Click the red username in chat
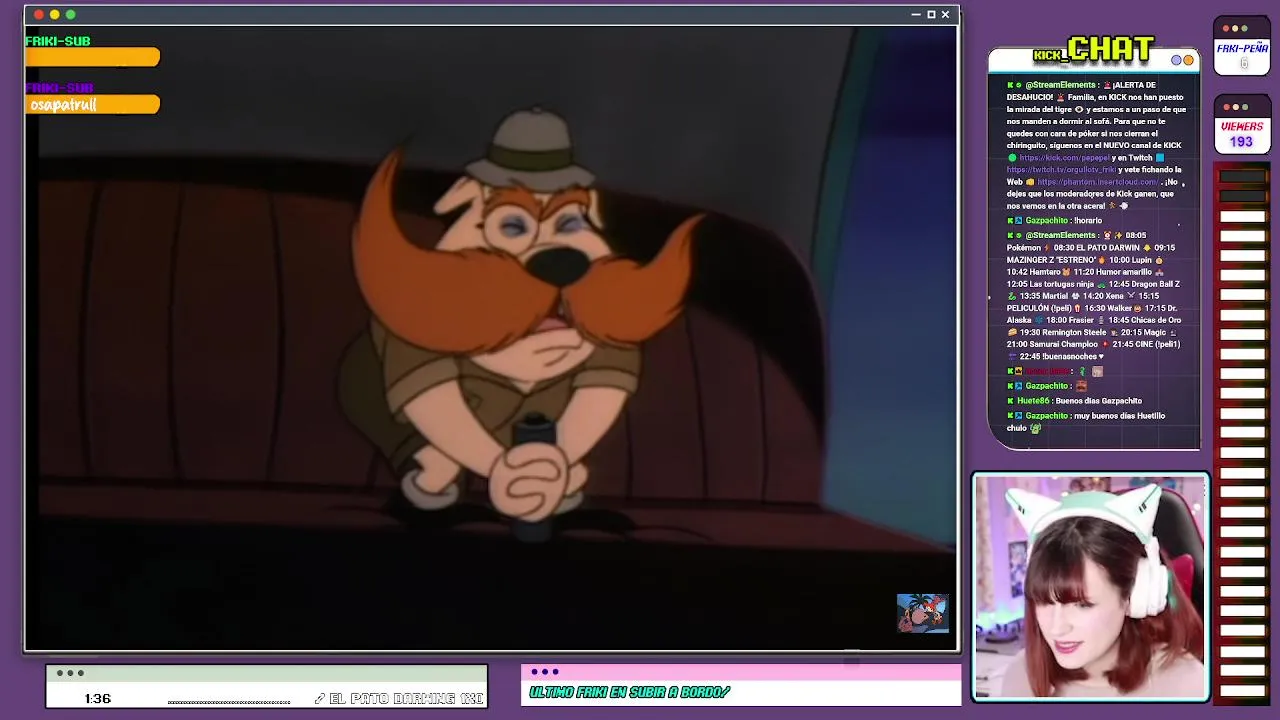This screenshot has width=1280, height=720. click(1047, 371)
